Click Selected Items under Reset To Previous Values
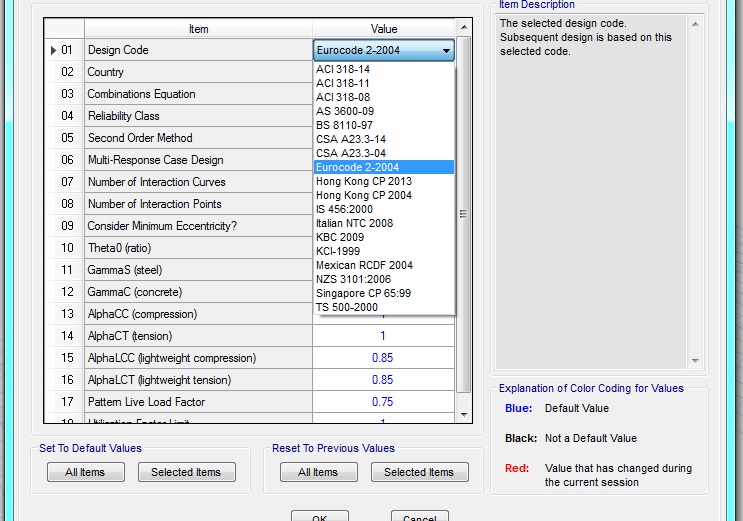Screen dimensions: 743x521 click(419, 472)
